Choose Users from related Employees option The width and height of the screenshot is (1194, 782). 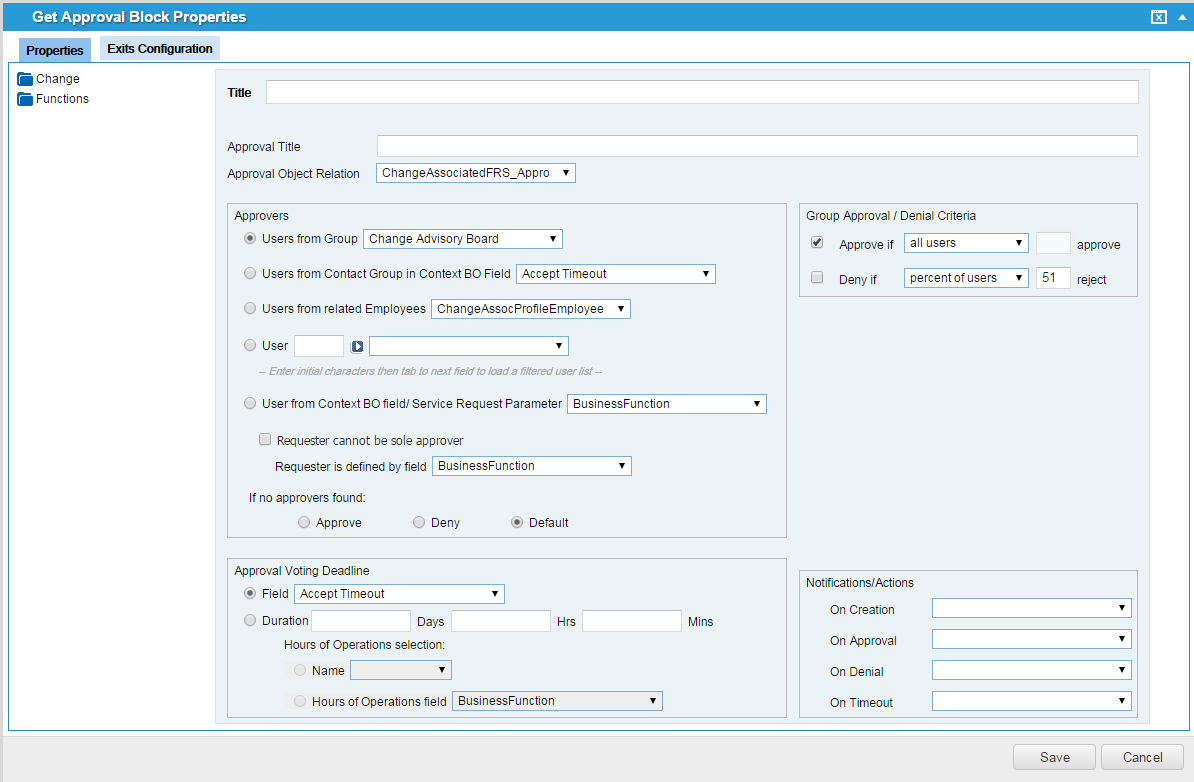click(x=249, y=308)
